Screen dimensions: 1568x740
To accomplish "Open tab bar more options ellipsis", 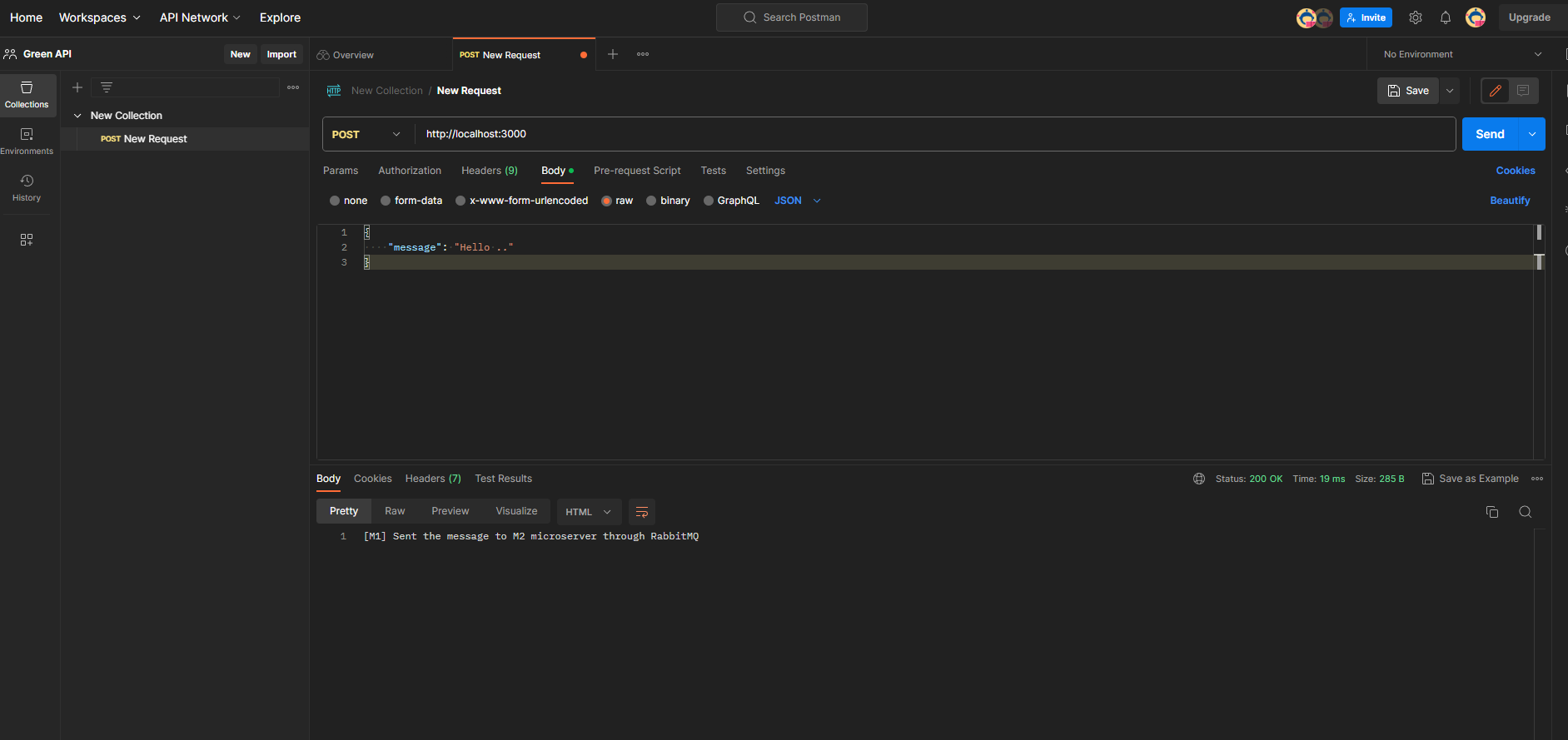I will point(643,54).
